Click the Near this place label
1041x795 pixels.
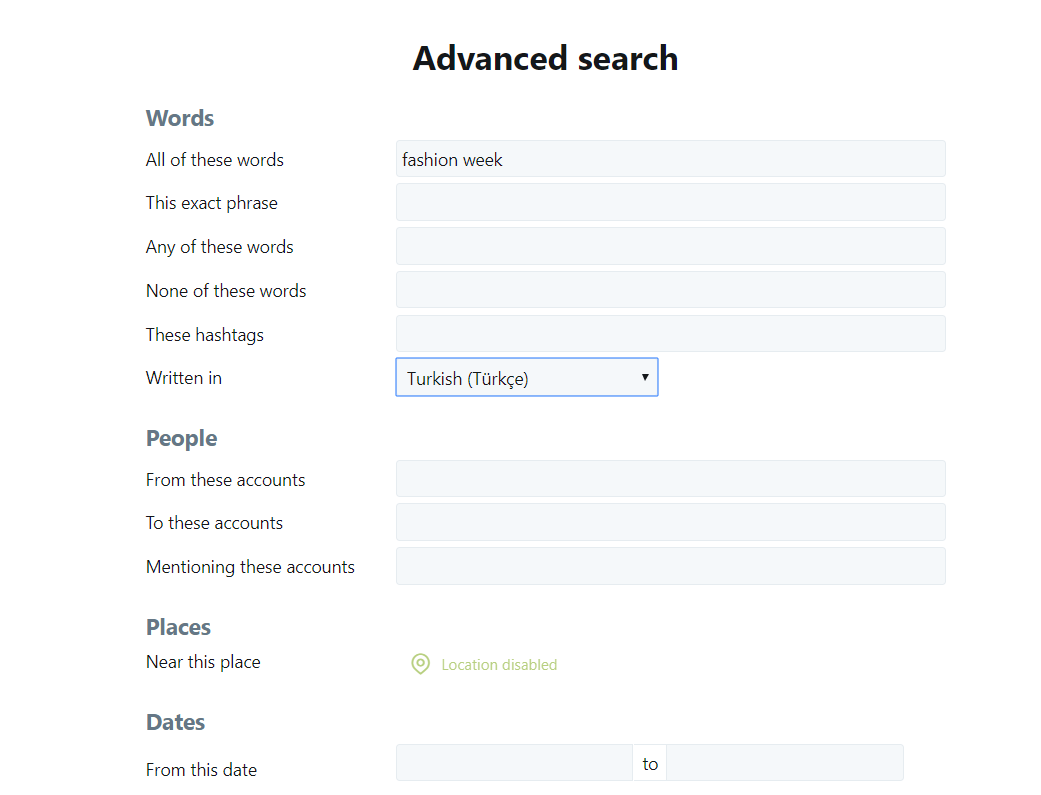point(203,662)
